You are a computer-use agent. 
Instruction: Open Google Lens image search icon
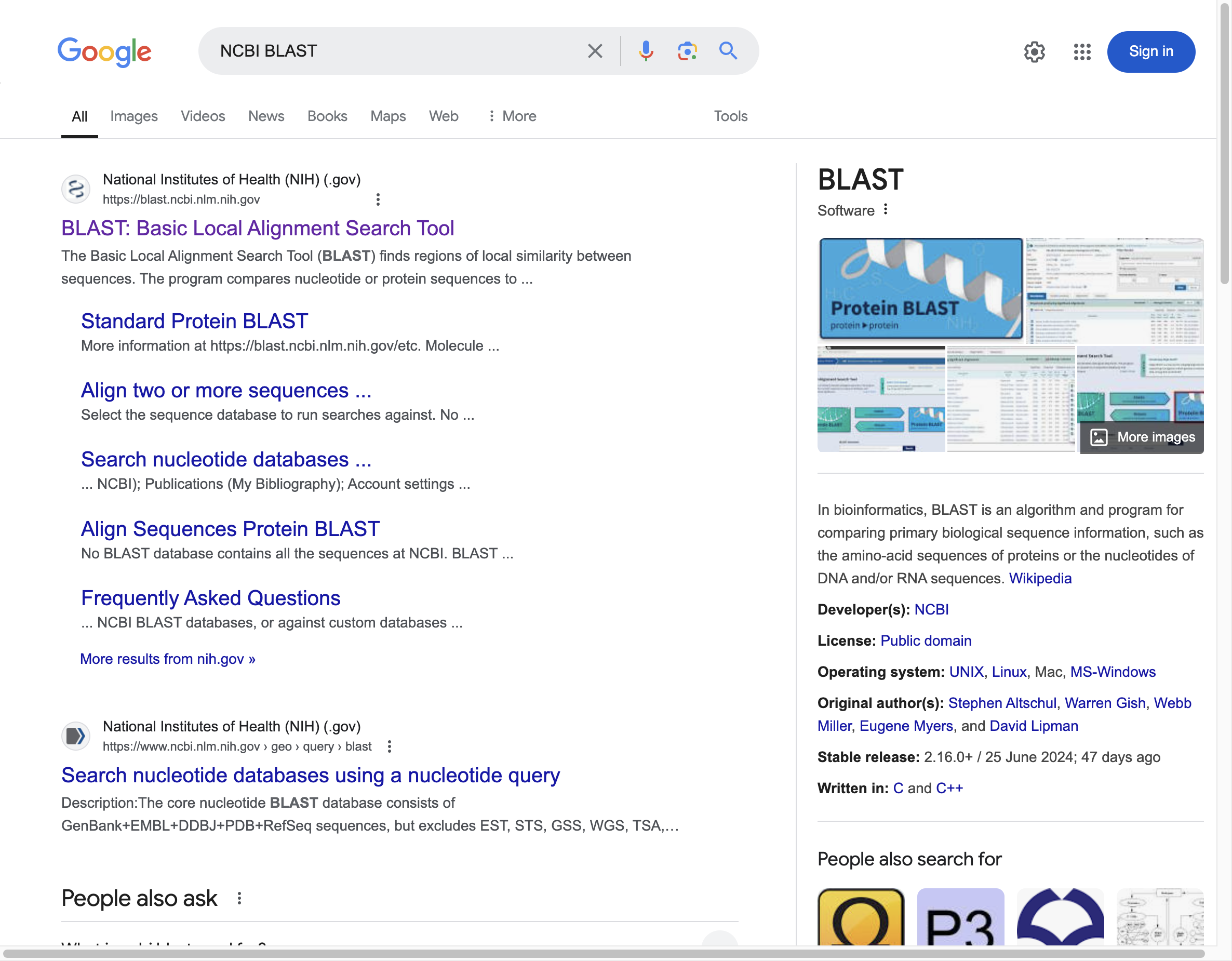687,51
